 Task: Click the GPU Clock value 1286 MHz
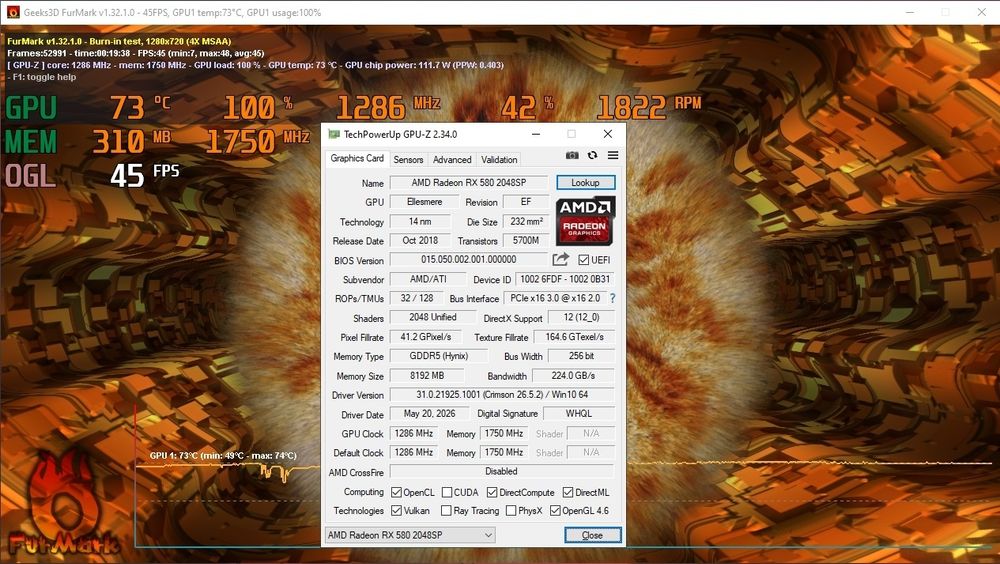tap(414, 433)
